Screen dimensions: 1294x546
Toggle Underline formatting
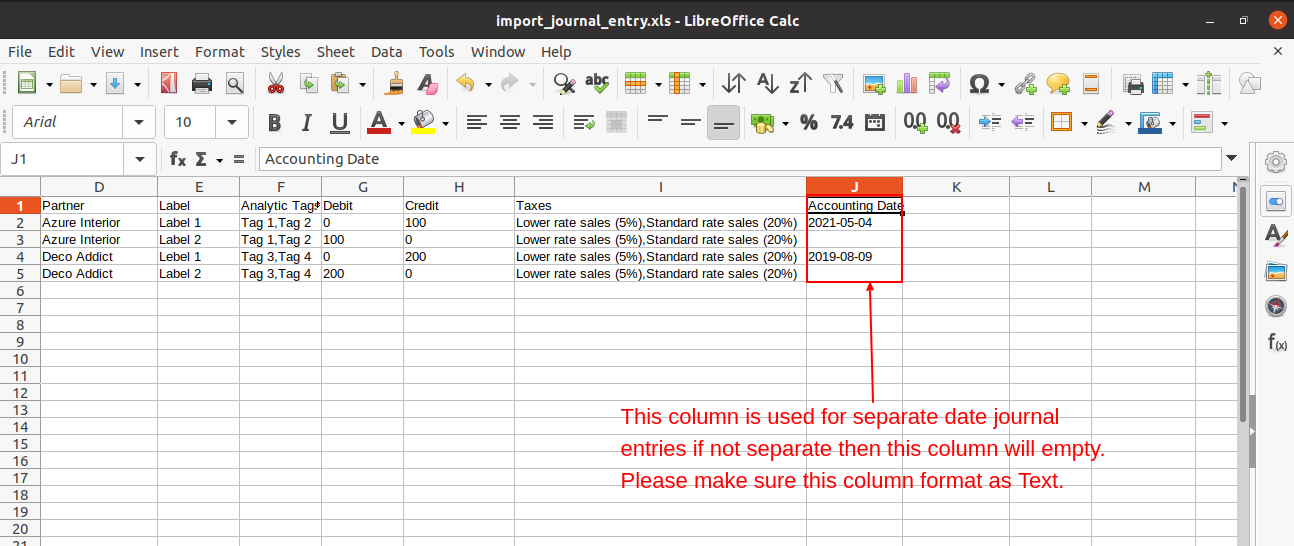click(x=339, y=122)
